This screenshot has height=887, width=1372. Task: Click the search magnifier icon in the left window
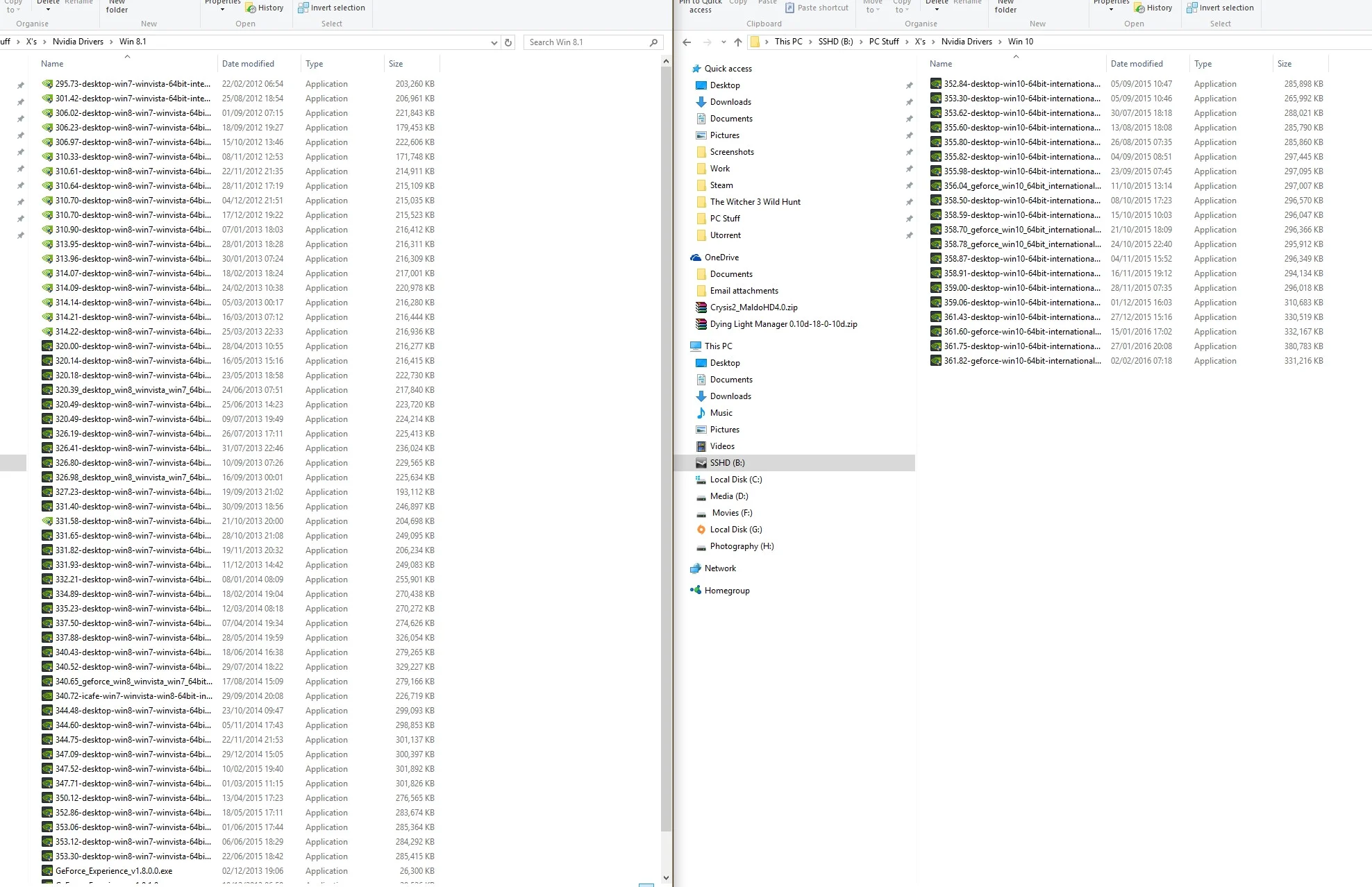tap(653, 42)
